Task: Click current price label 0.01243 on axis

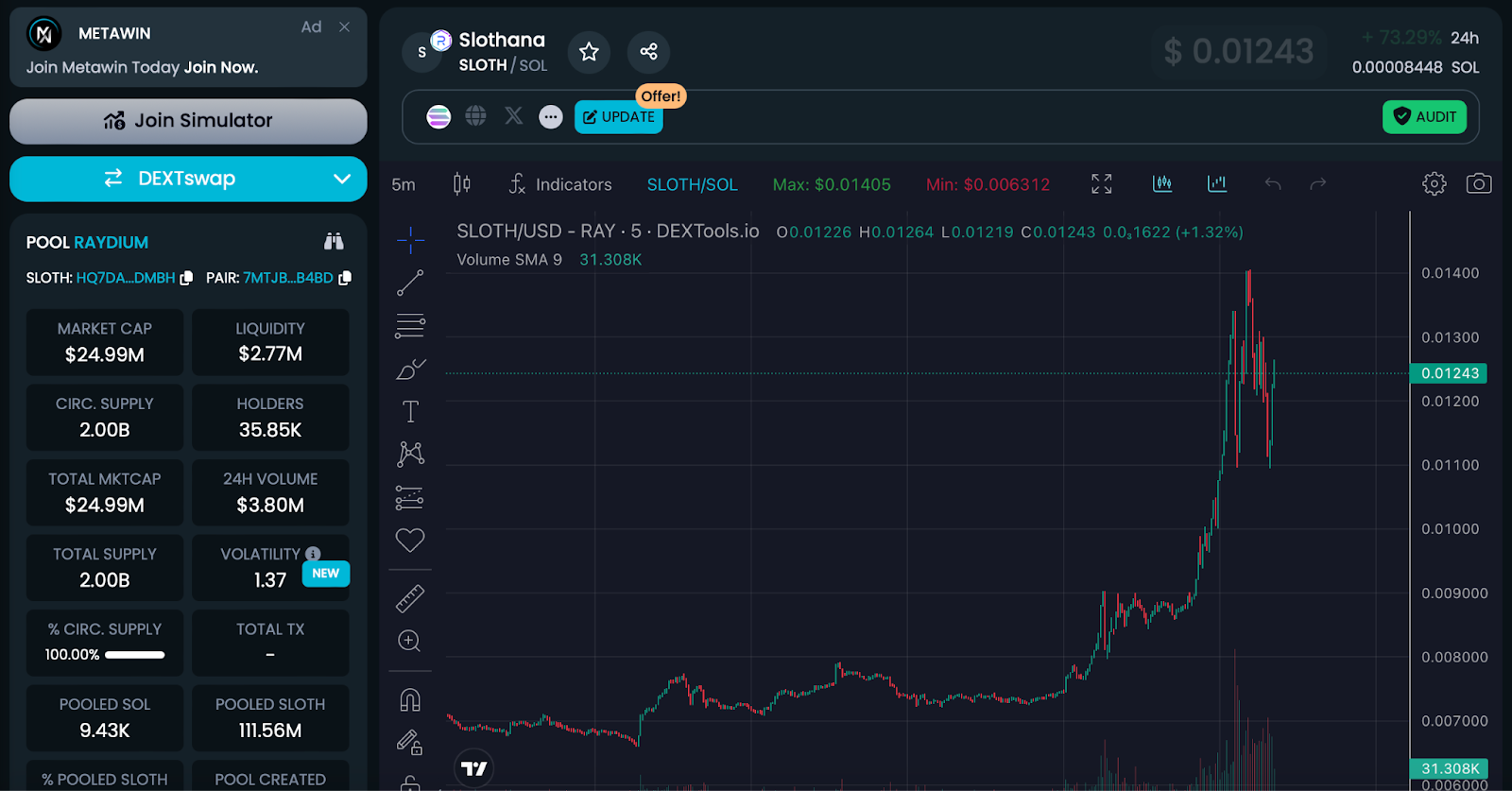Action: [1448, 373]
